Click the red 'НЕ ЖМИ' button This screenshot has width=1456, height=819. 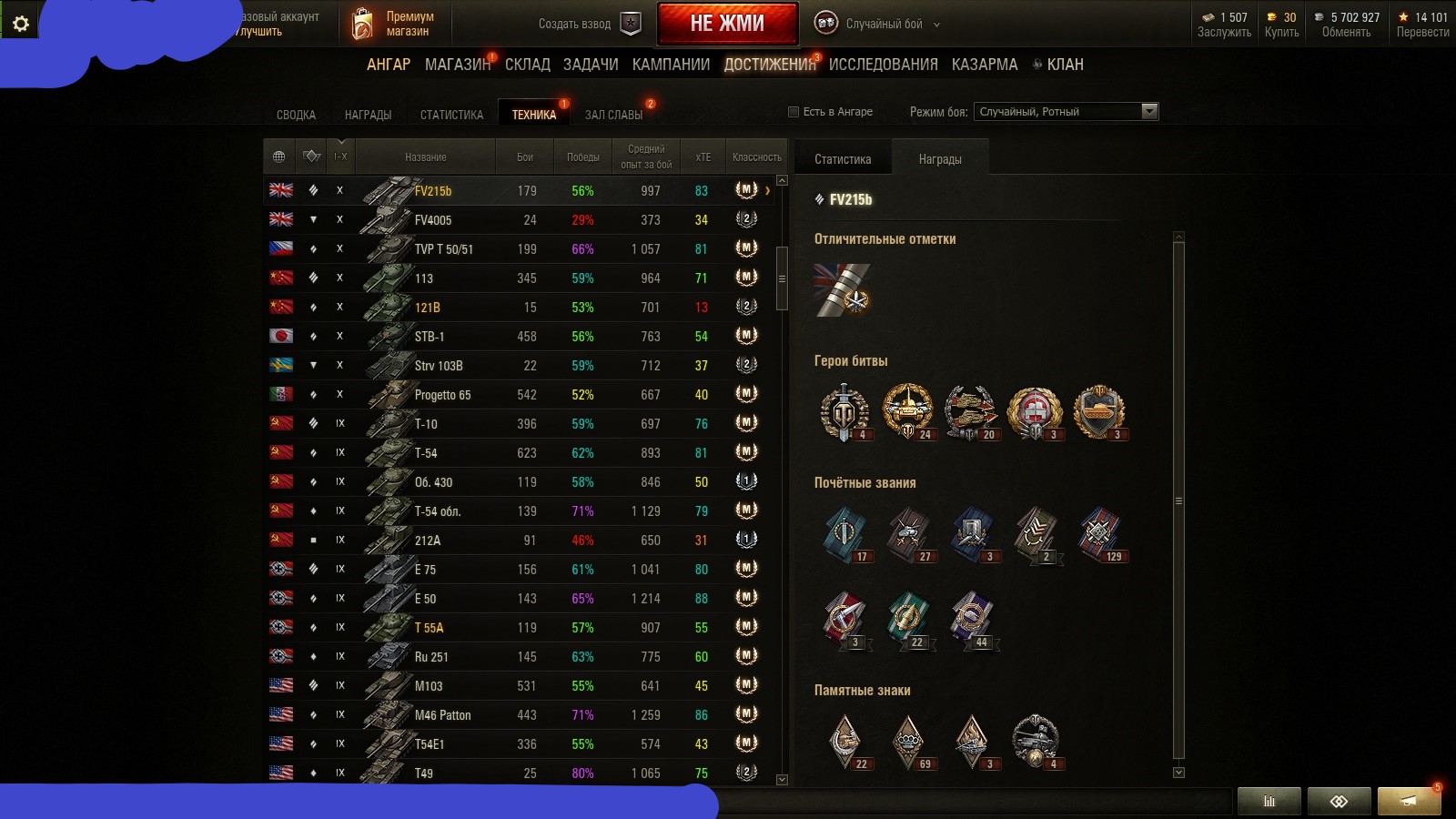(x=727, y=24)
